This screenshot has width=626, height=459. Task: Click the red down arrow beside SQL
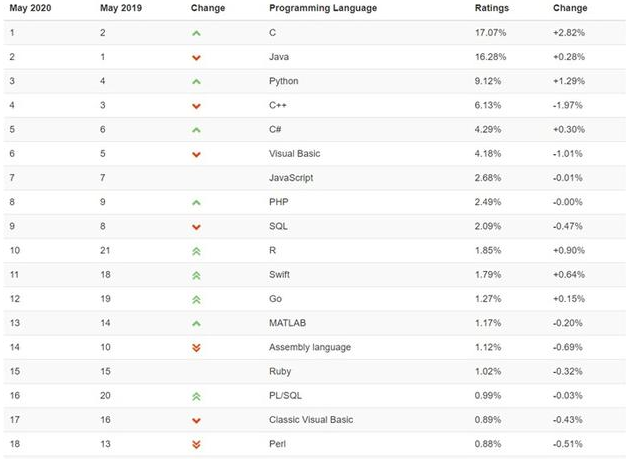point(196,226)
